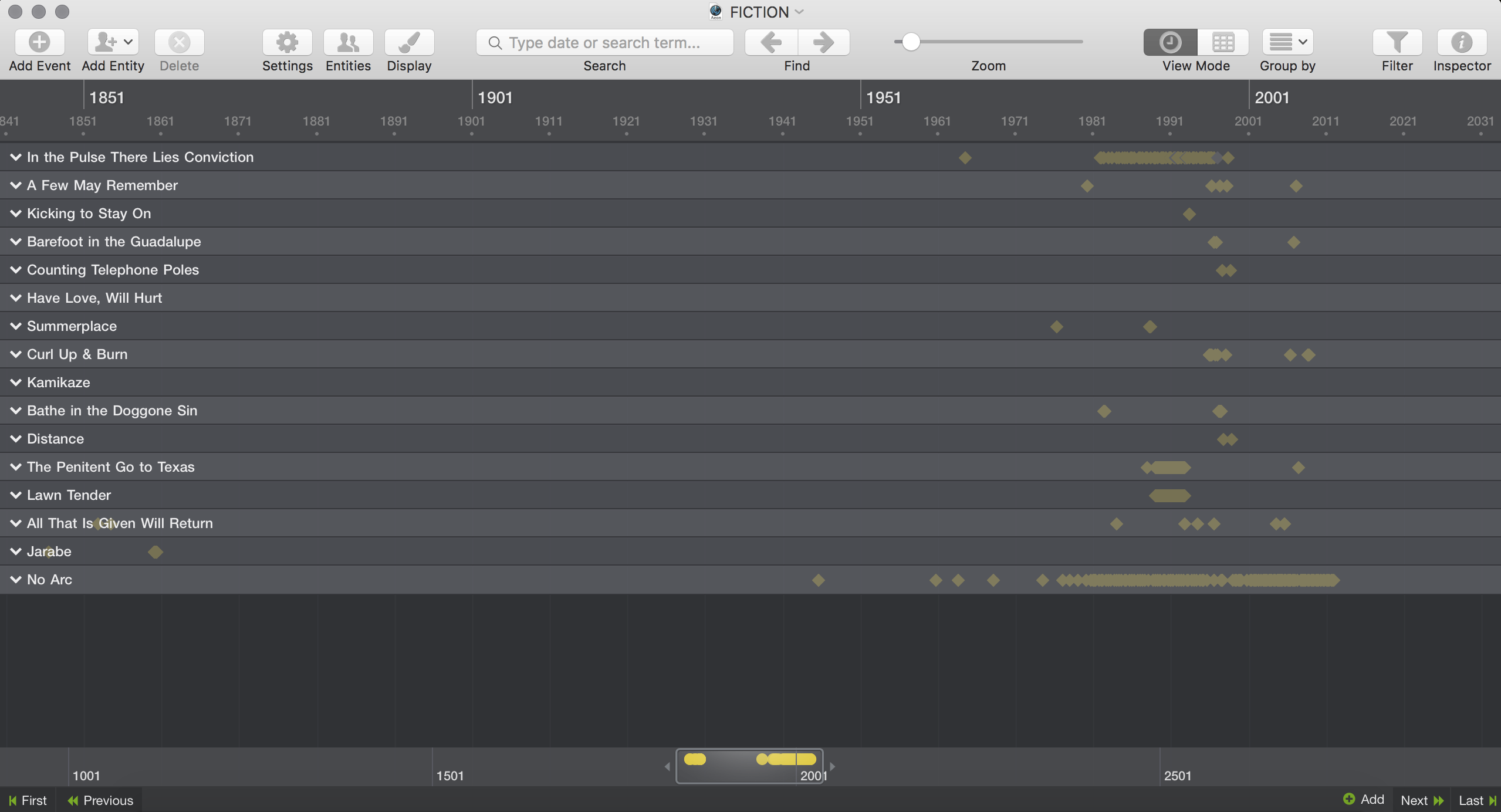Click the Previous navigation button
This screenshot has width=1501, height=812.
100,800
